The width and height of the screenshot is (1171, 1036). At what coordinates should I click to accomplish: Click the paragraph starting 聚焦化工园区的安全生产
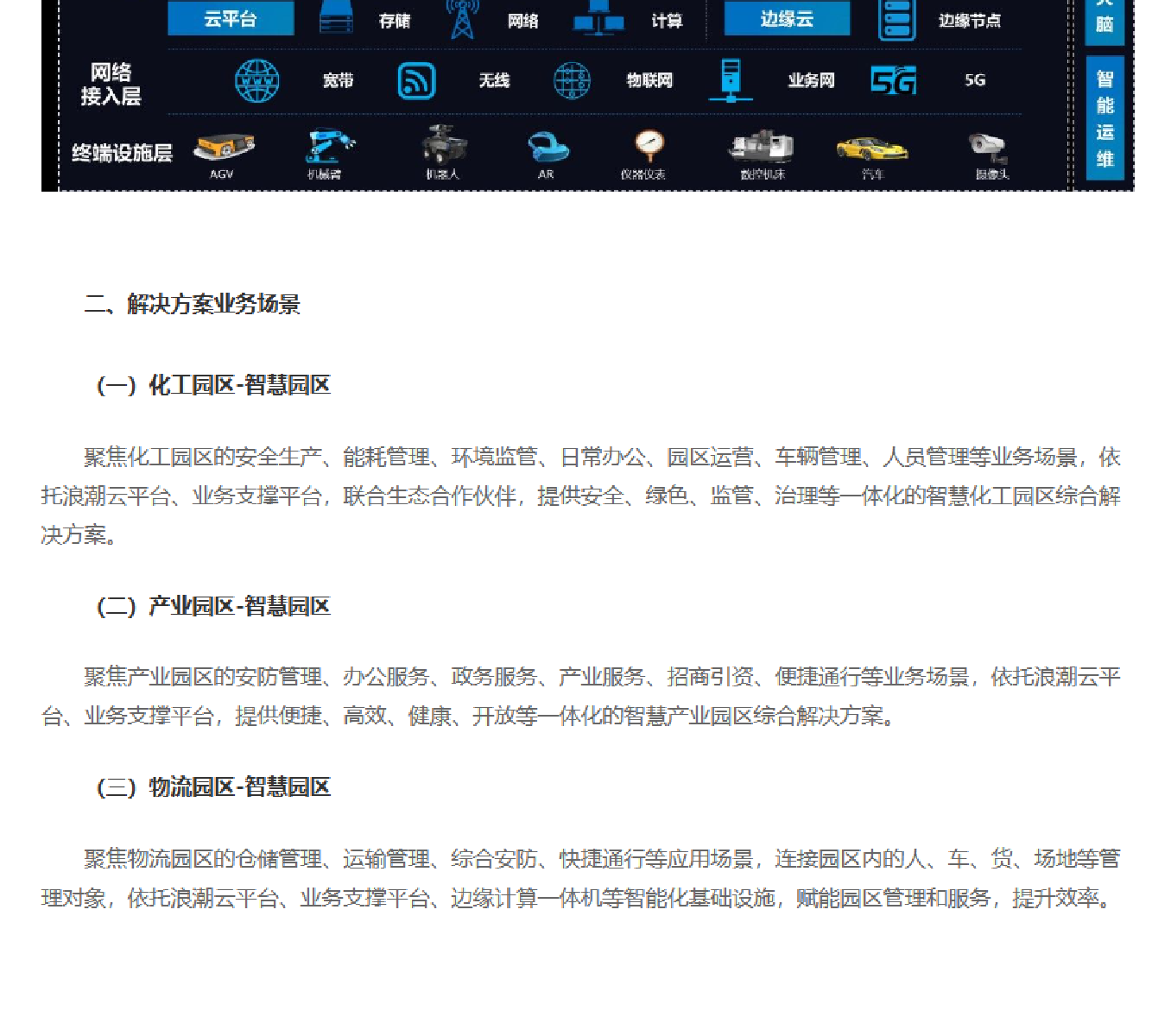coord(581,496)
